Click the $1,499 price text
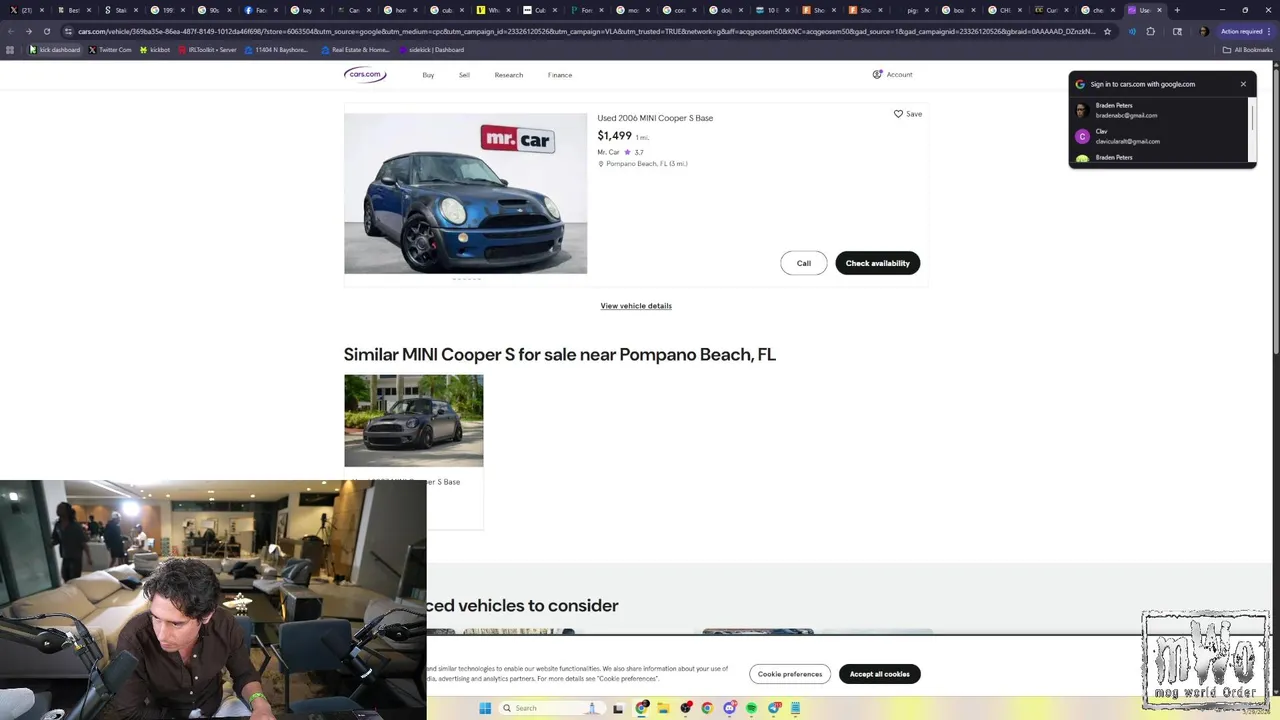 coord(614,136)
